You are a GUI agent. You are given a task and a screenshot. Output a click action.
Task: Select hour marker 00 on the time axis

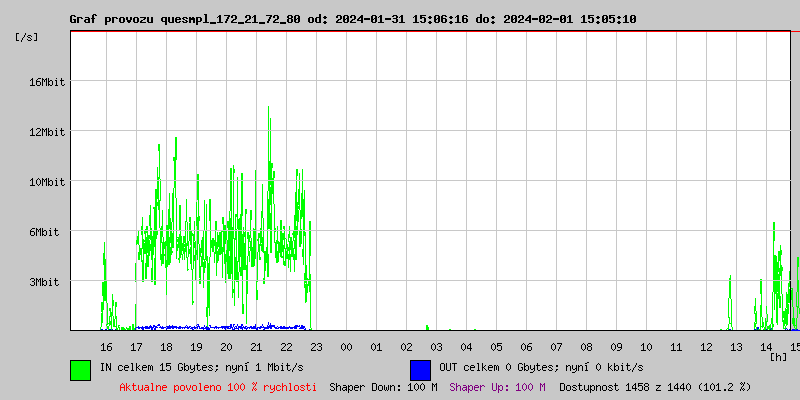[346, 347]
